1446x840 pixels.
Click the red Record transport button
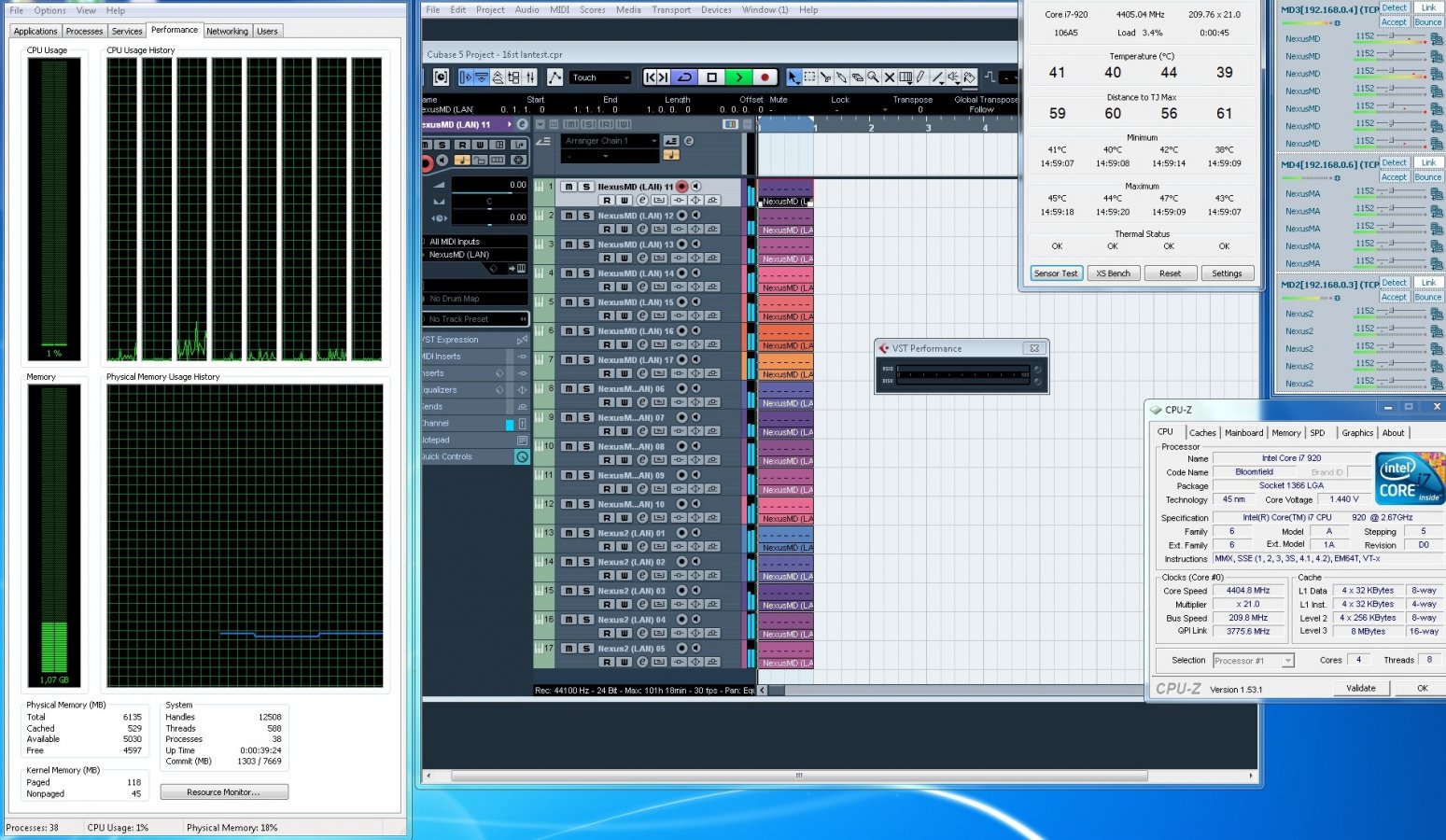point(765,77)
